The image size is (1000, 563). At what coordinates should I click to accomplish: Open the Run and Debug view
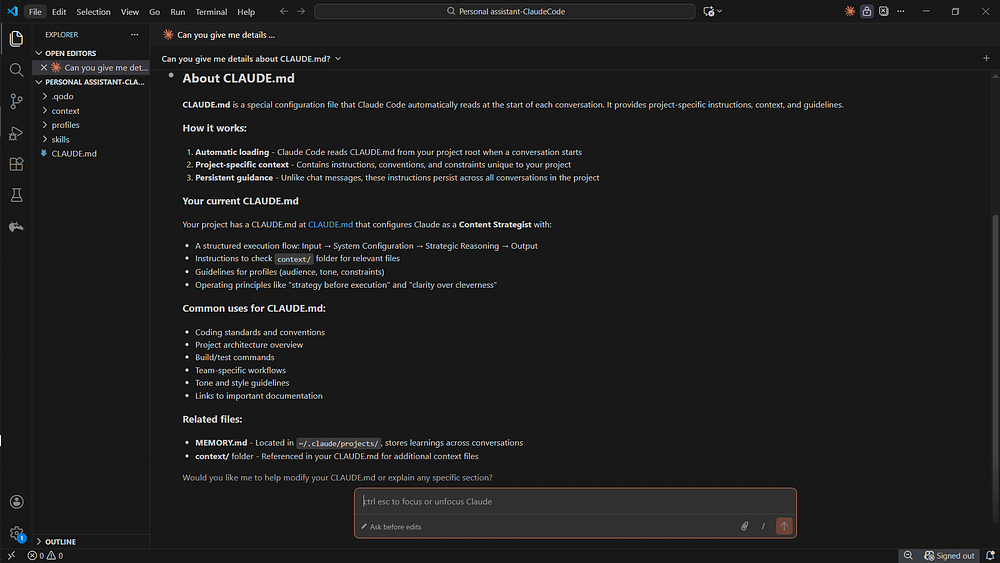tap(17, 133)
